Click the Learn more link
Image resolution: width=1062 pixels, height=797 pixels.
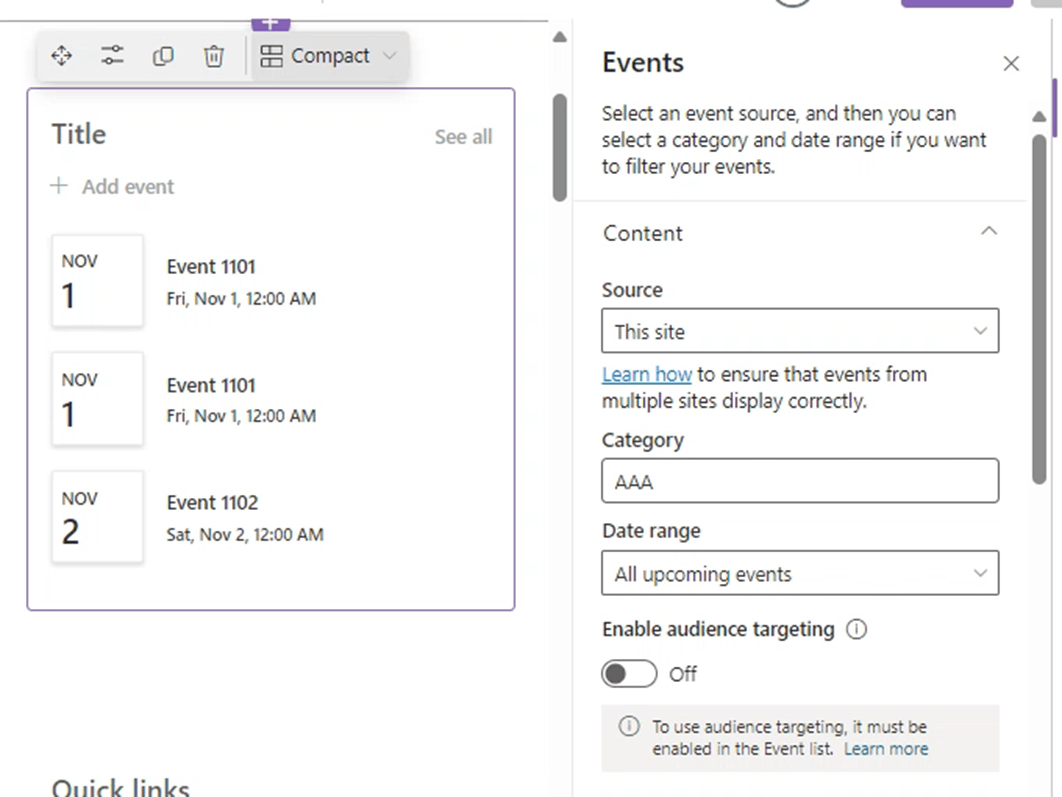pos(886,749)
